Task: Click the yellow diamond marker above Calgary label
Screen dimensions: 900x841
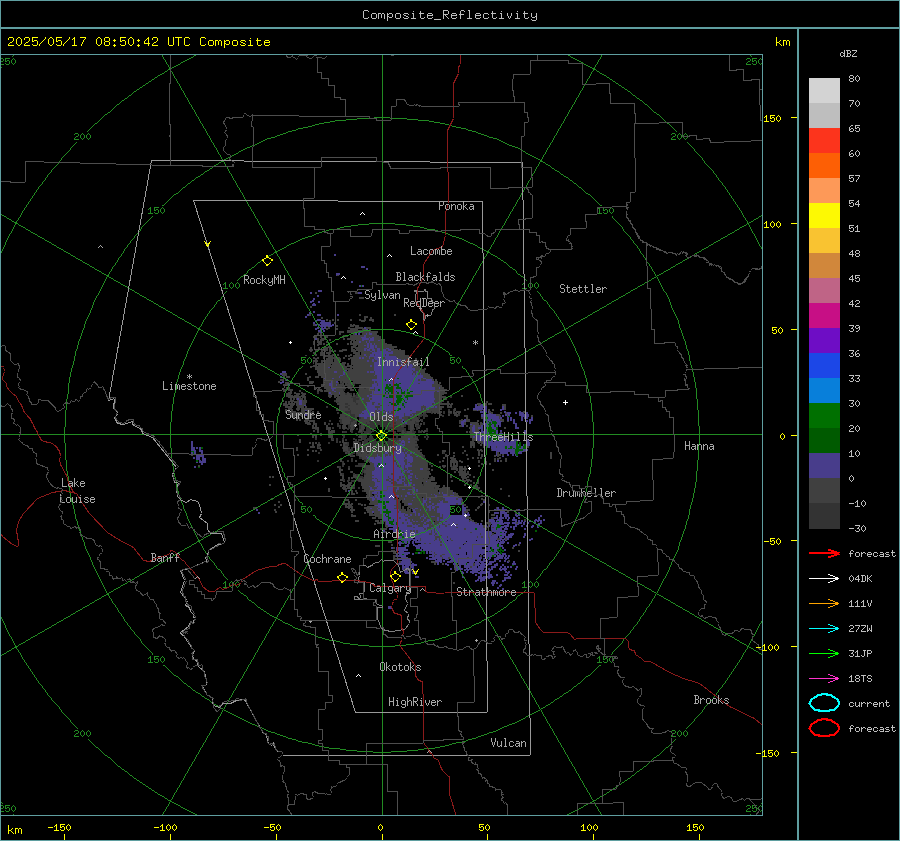Action: tap(395, 576)
